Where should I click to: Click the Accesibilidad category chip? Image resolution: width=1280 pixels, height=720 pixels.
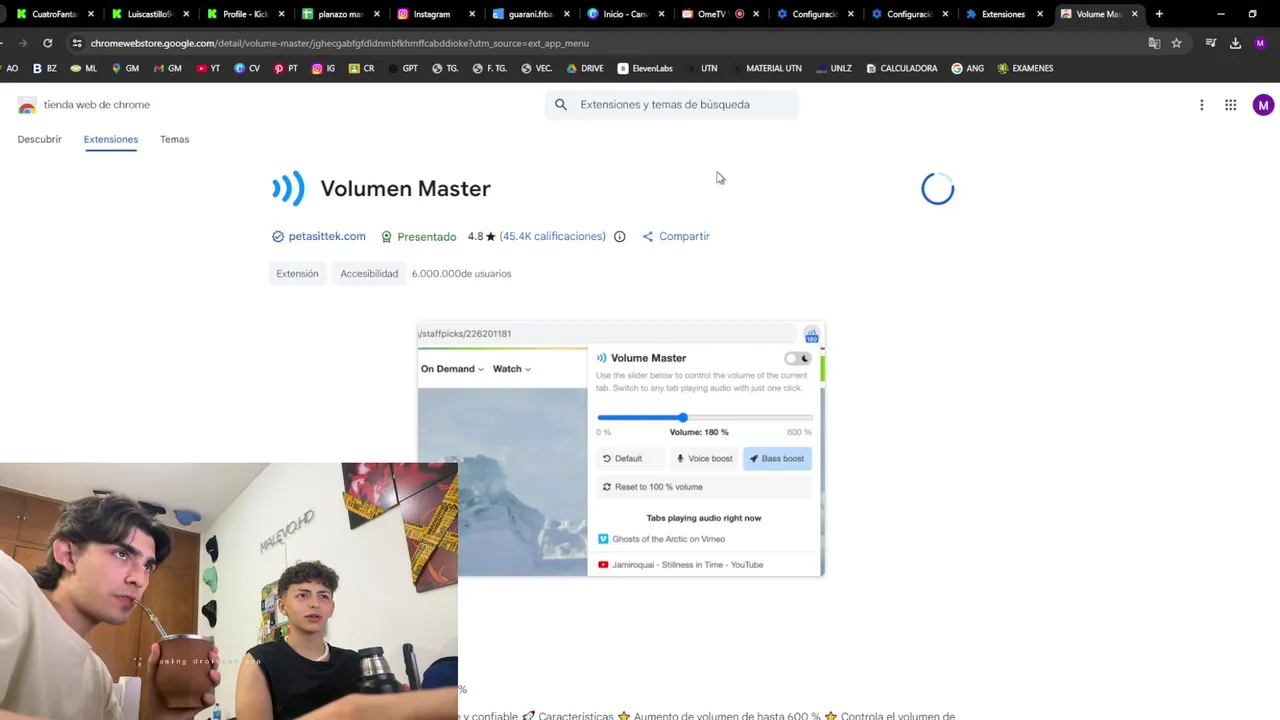[x=369, y=274]
